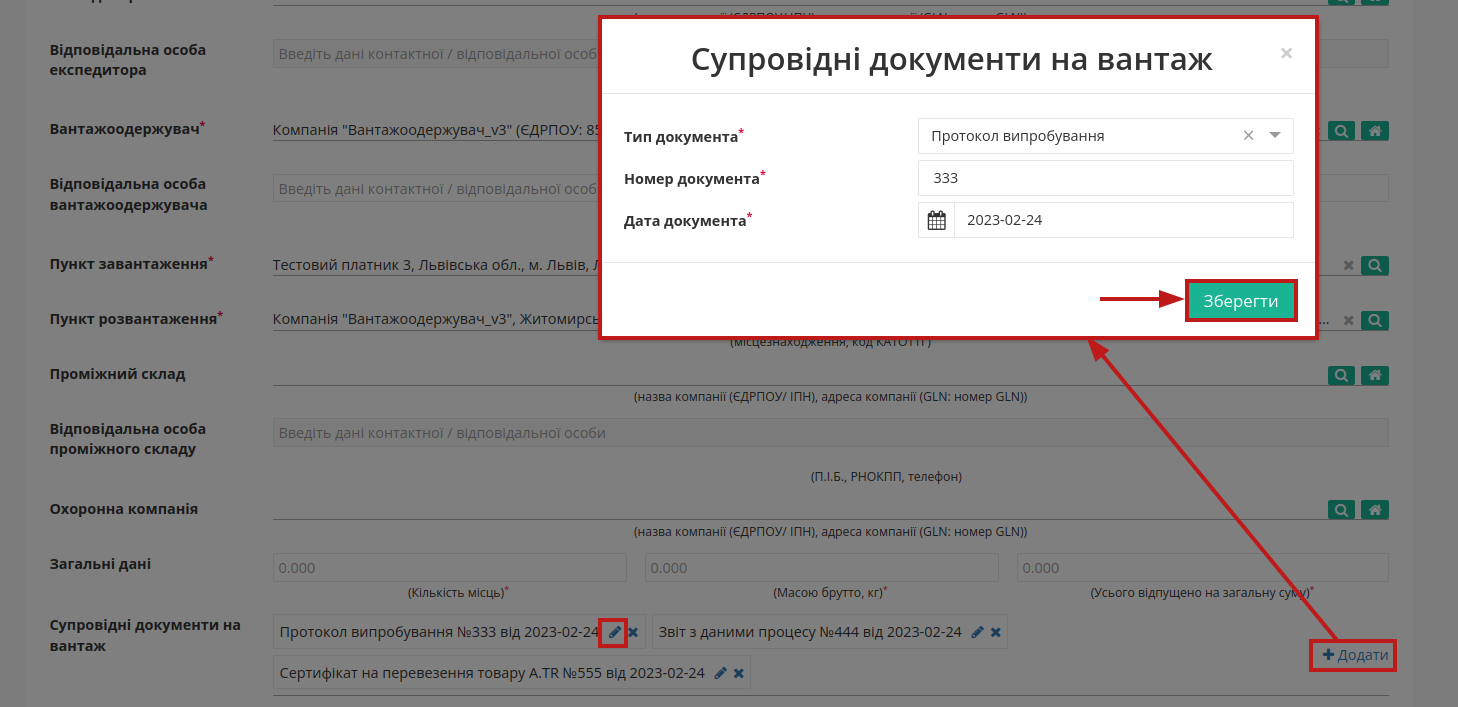Click Усього відпущено на загальну суму field
Viewport: 1458px width, 707px height.
click(x=1203, y=567)
